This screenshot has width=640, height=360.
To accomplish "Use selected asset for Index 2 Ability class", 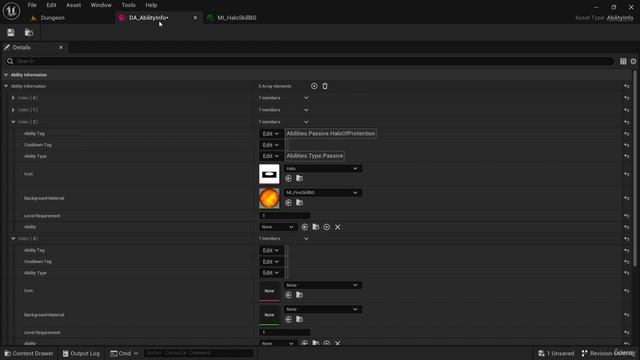I will (x=304, y=227).
